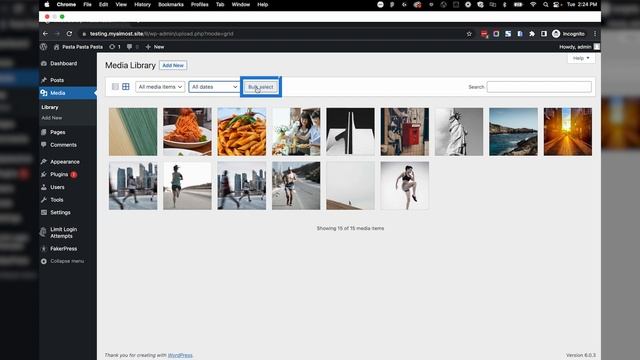Viewport: 640px width, 360px height.
Task: Open Appearance in the sidebar
Action: (x=65, y=162)
